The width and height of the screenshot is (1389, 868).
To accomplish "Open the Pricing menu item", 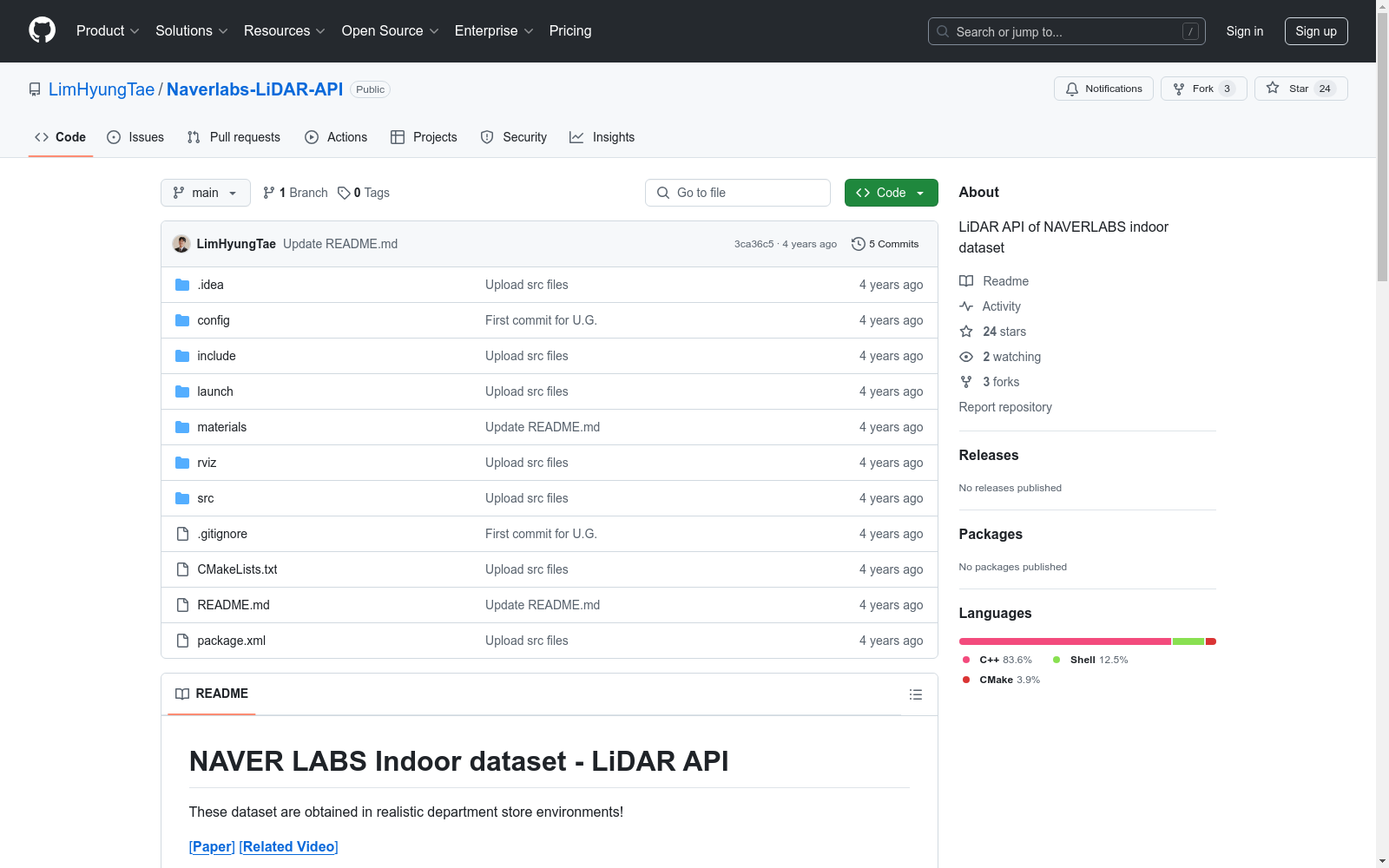I will pos(569,30).
